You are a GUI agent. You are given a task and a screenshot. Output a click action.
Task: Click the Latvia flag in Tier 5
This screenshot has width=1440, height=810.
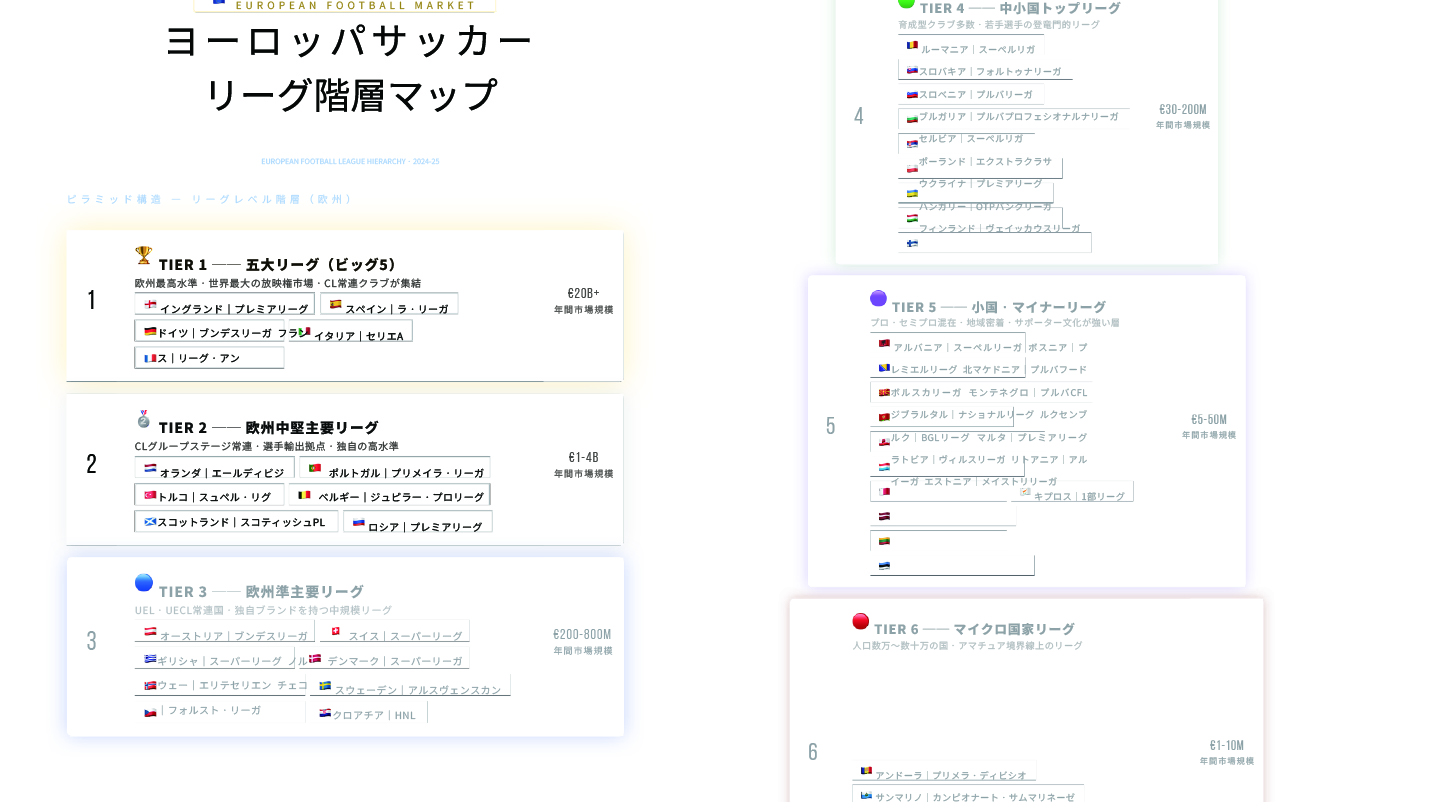coord(884,516)
